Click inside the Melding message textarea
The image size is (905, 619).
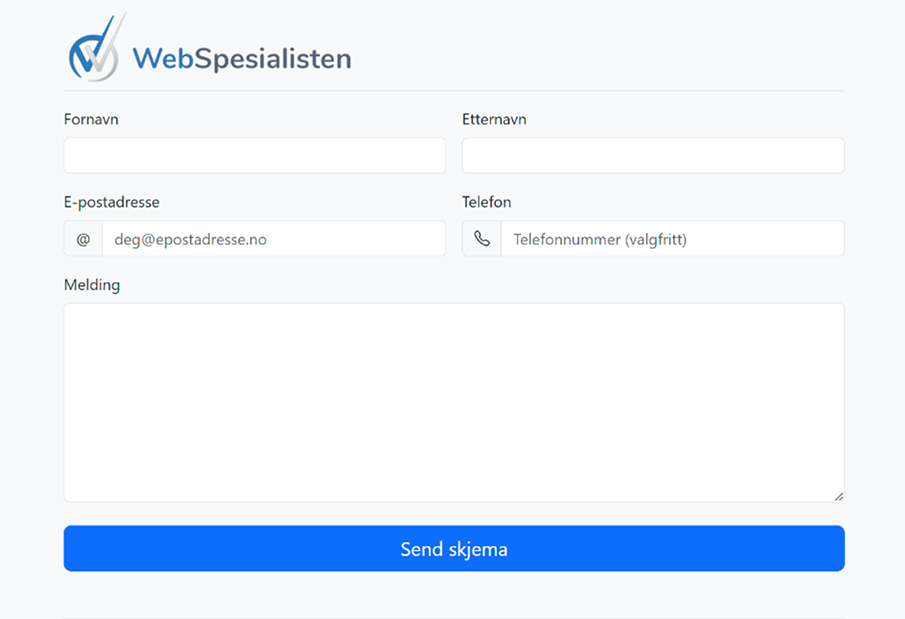tap(454, 402)
